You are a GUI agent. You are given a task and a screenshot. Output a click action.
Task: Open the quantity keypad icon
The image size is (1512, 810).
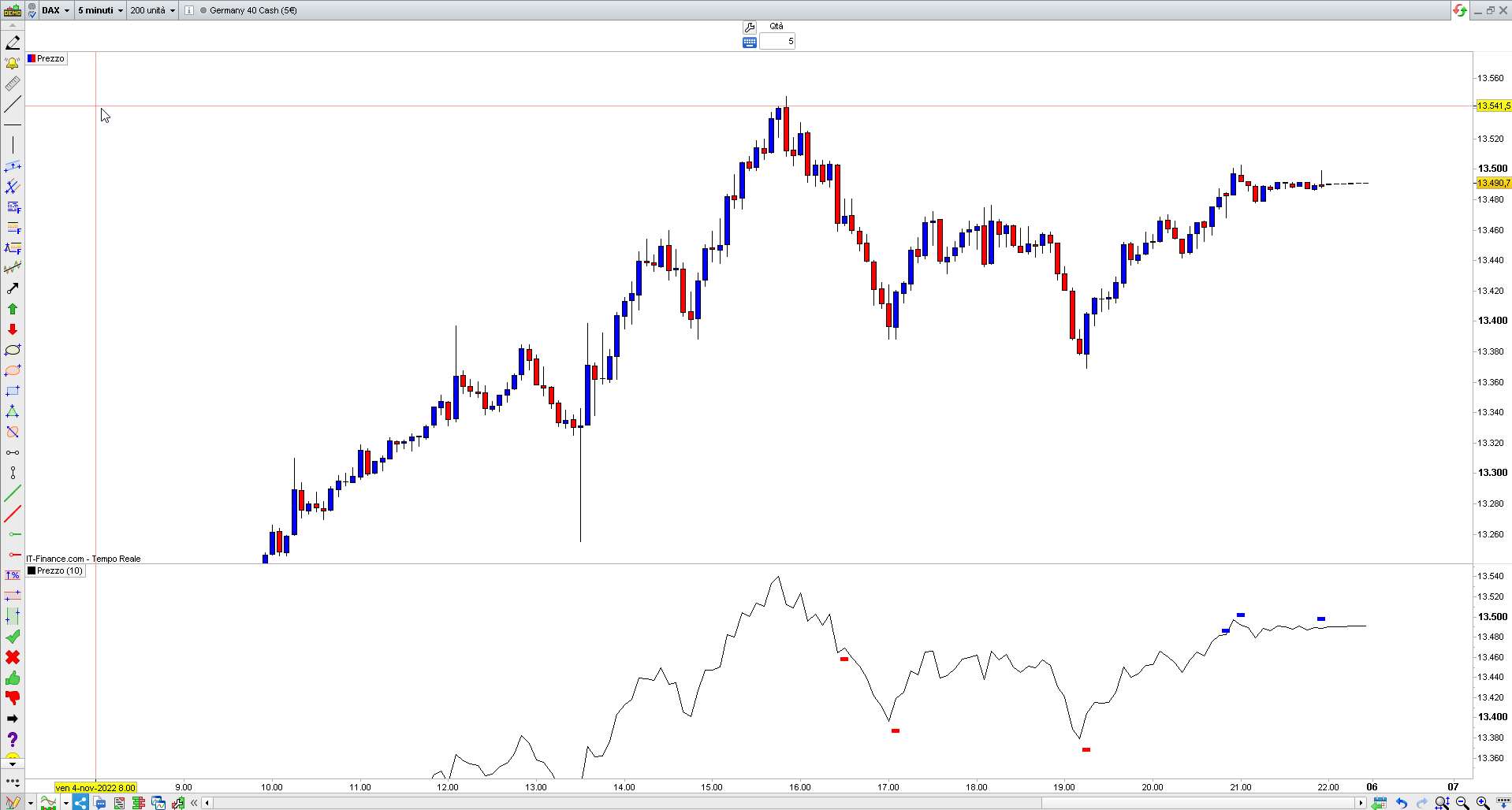[x=750, y=42]
